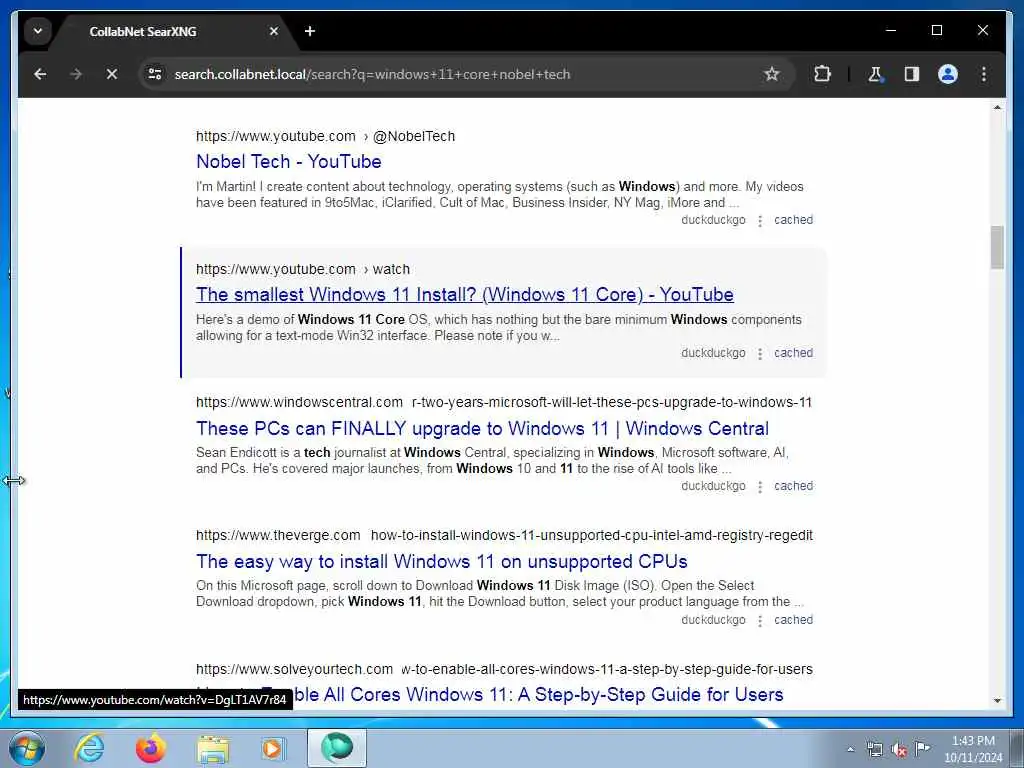
Task: Go back to previous page
Action: tap(40, 74)
